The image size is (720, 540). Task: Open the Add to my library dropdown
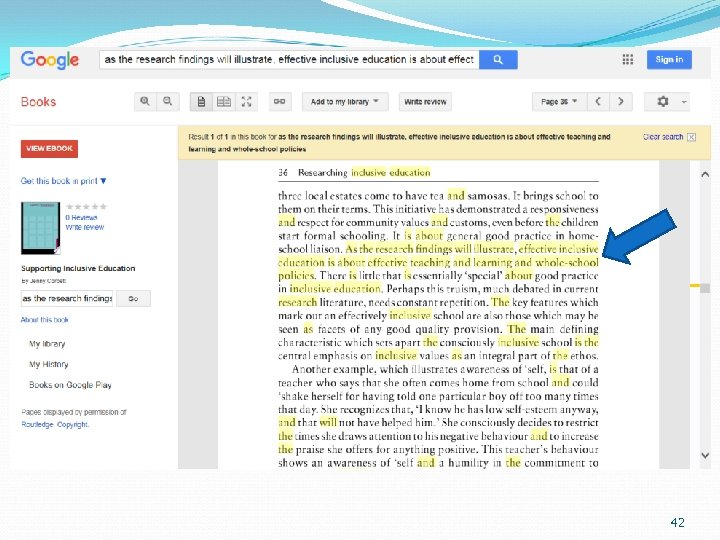point(345,101)
